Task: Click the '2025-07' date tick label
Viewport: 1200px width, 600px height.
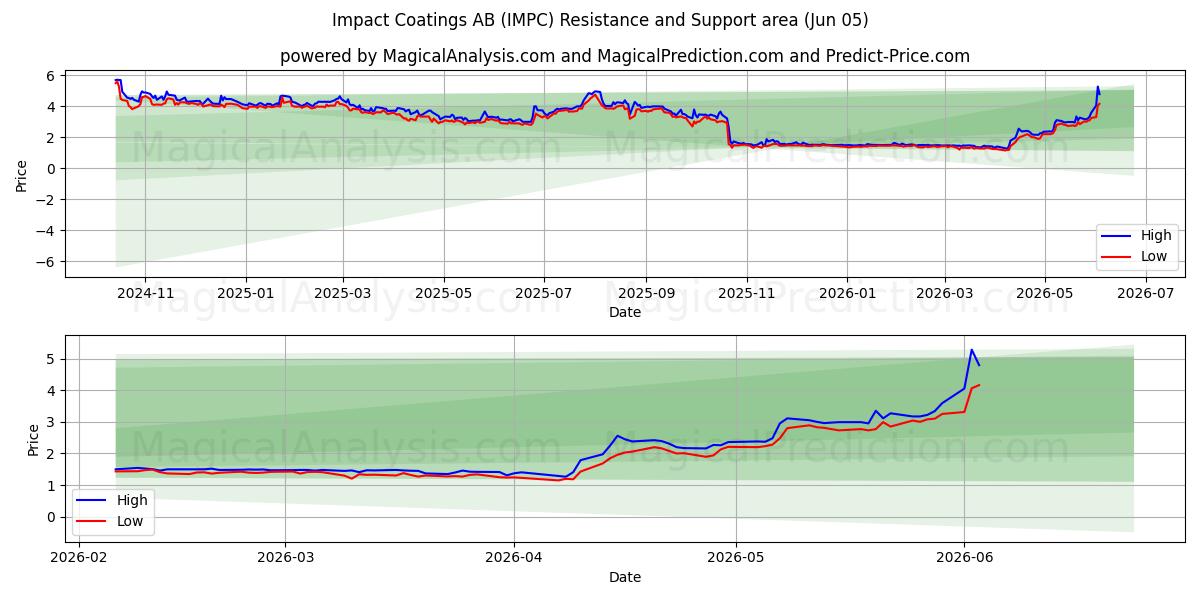Action: click(x=544, y=294)
